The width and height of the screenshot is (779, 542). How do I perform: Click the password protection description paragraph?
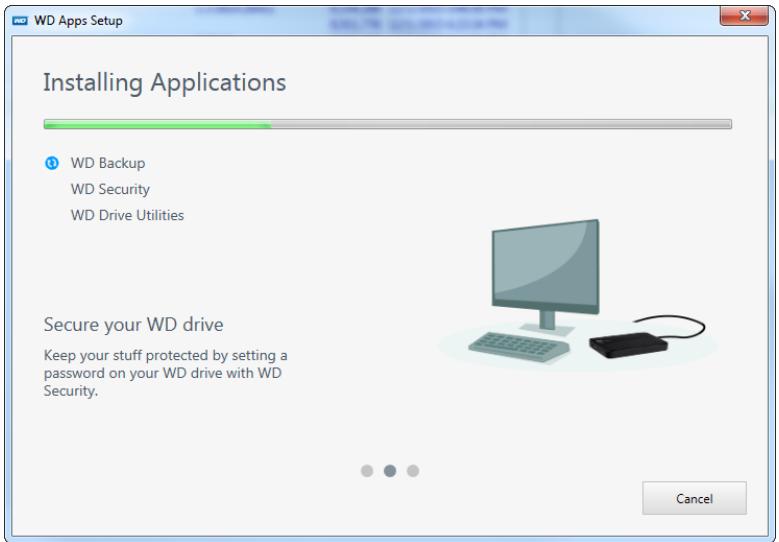click(x=165, y=373)
